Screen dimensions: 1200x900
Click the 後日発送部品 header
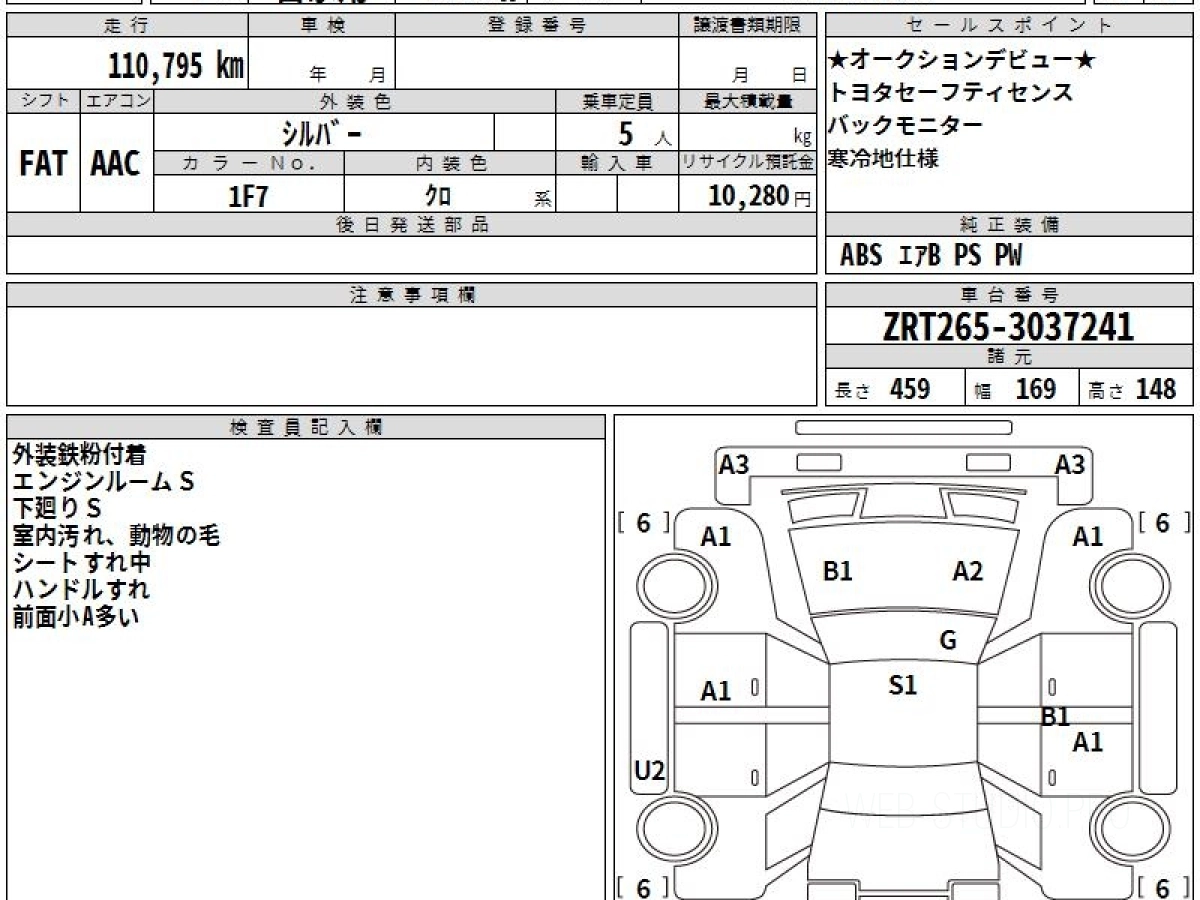pos(412,225)
